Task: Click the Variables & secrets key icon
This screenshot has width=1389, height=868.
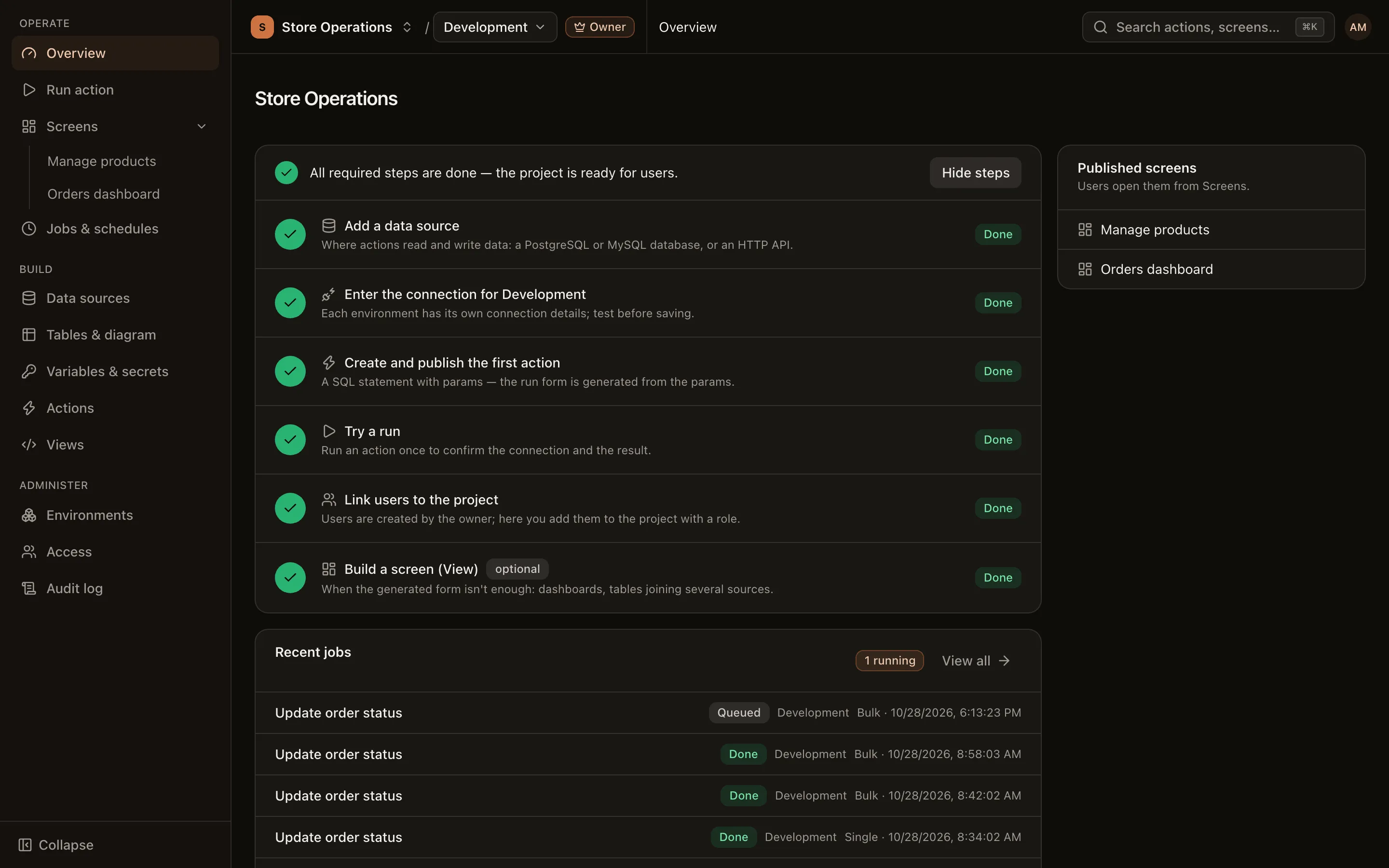Action: click(29, 371)
